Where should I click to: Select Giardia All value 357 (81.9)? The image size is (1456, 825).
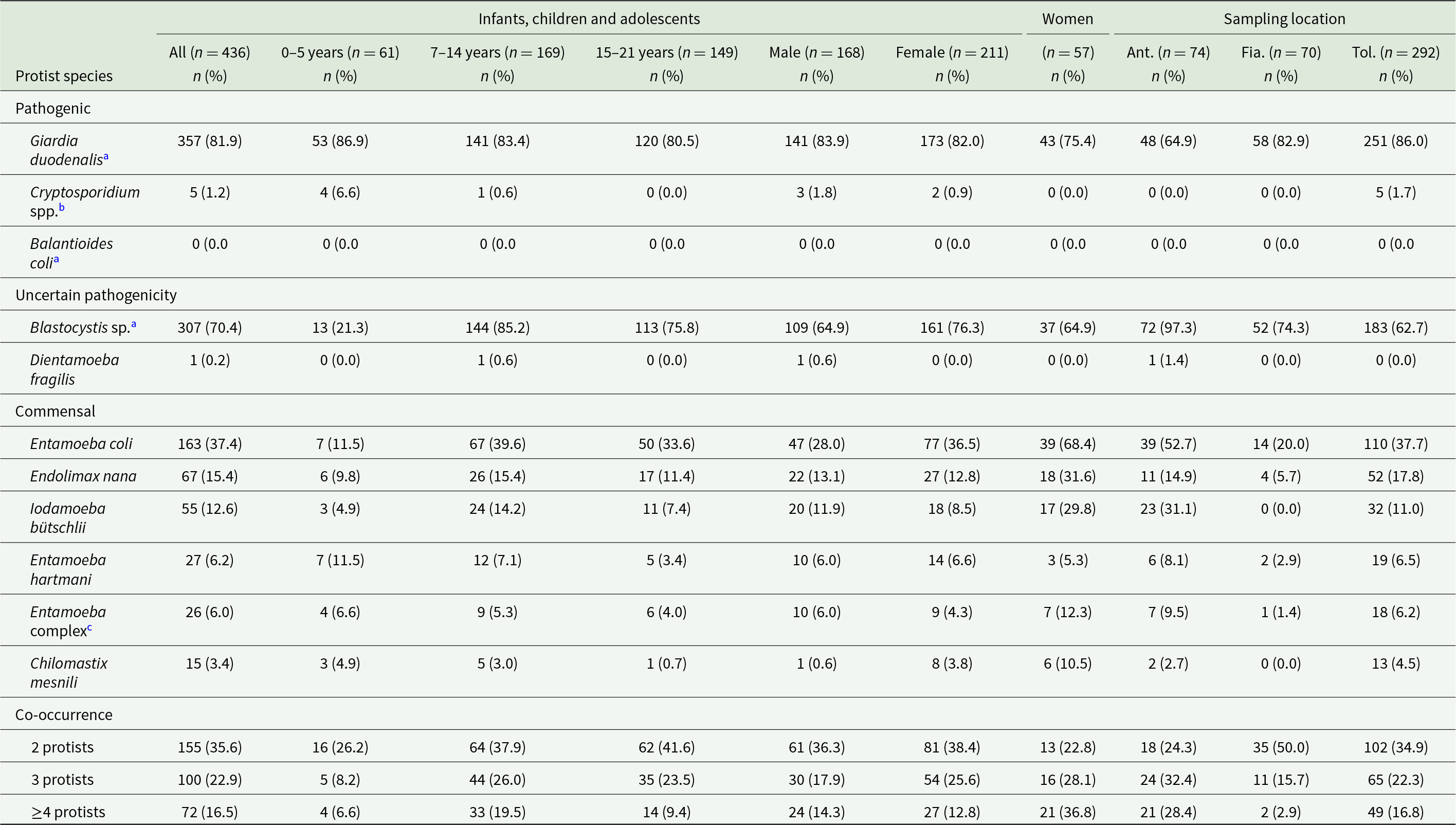(210, 140)
